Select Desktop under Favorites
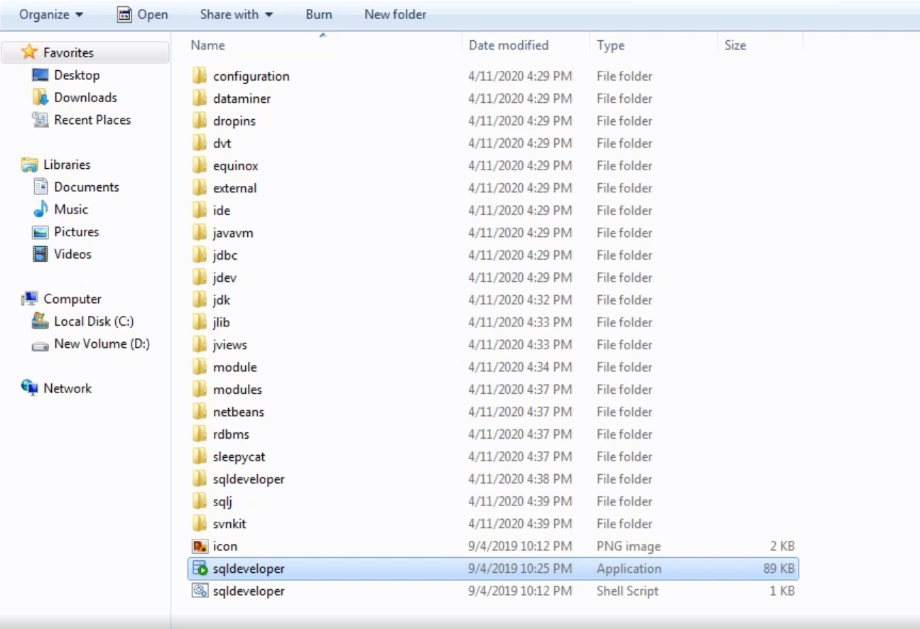Screen dimensions: 920x629 (76, 75)
